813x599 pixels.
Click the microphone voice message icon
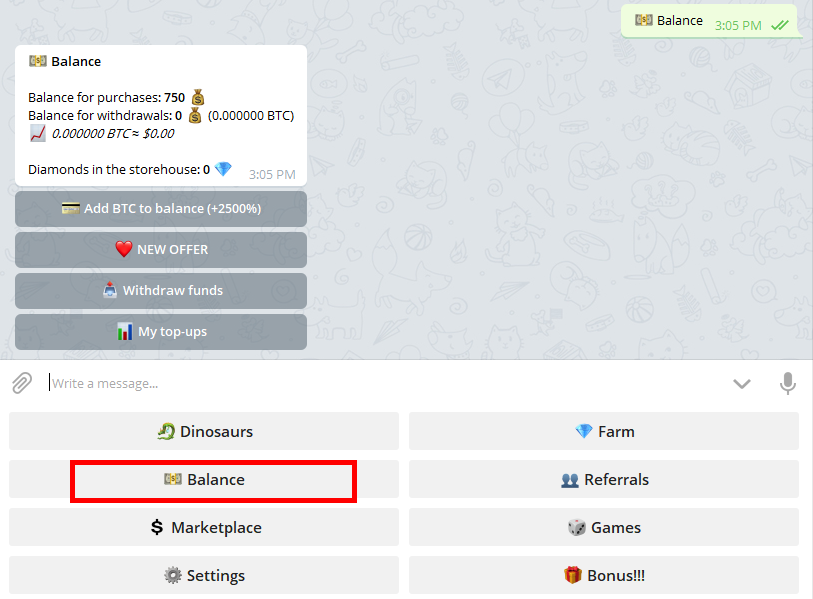click(x=788, y=383)
